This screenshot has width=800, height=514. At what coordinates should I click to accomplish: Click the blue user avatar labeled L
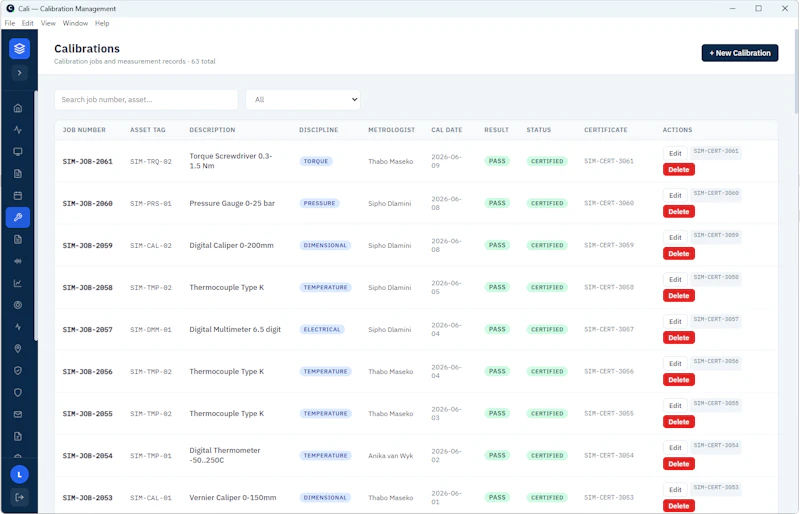(19, 475)
